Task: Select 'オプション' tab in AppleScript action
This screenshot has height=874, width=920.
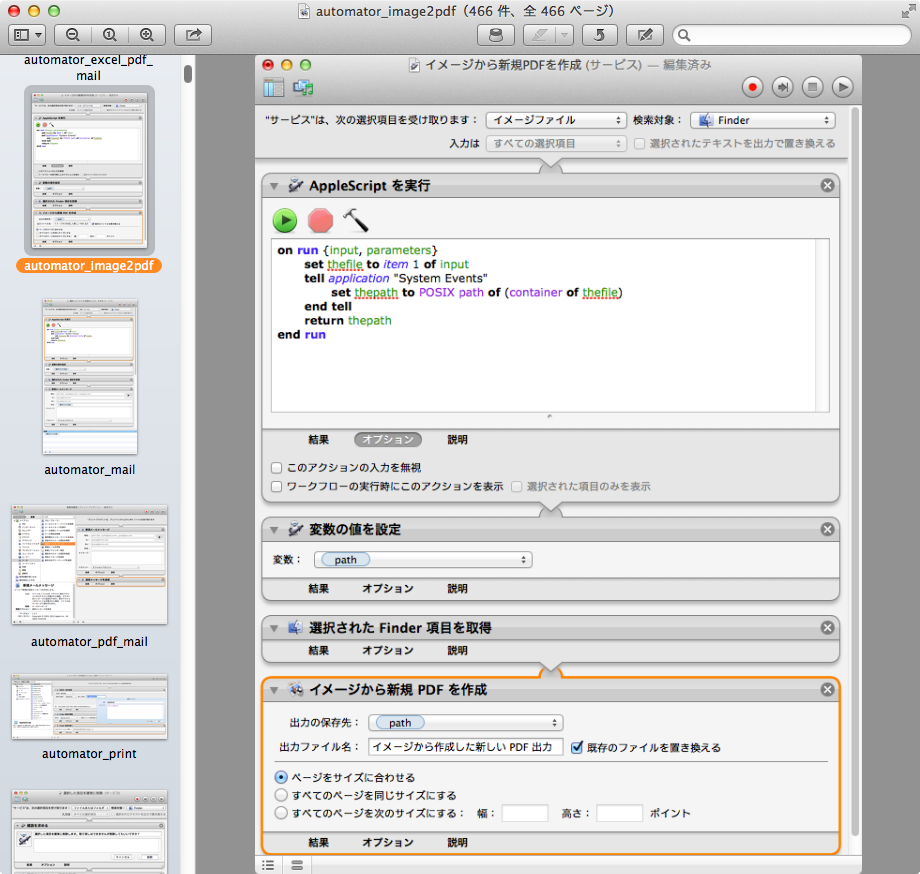Action: coord(387,440)
